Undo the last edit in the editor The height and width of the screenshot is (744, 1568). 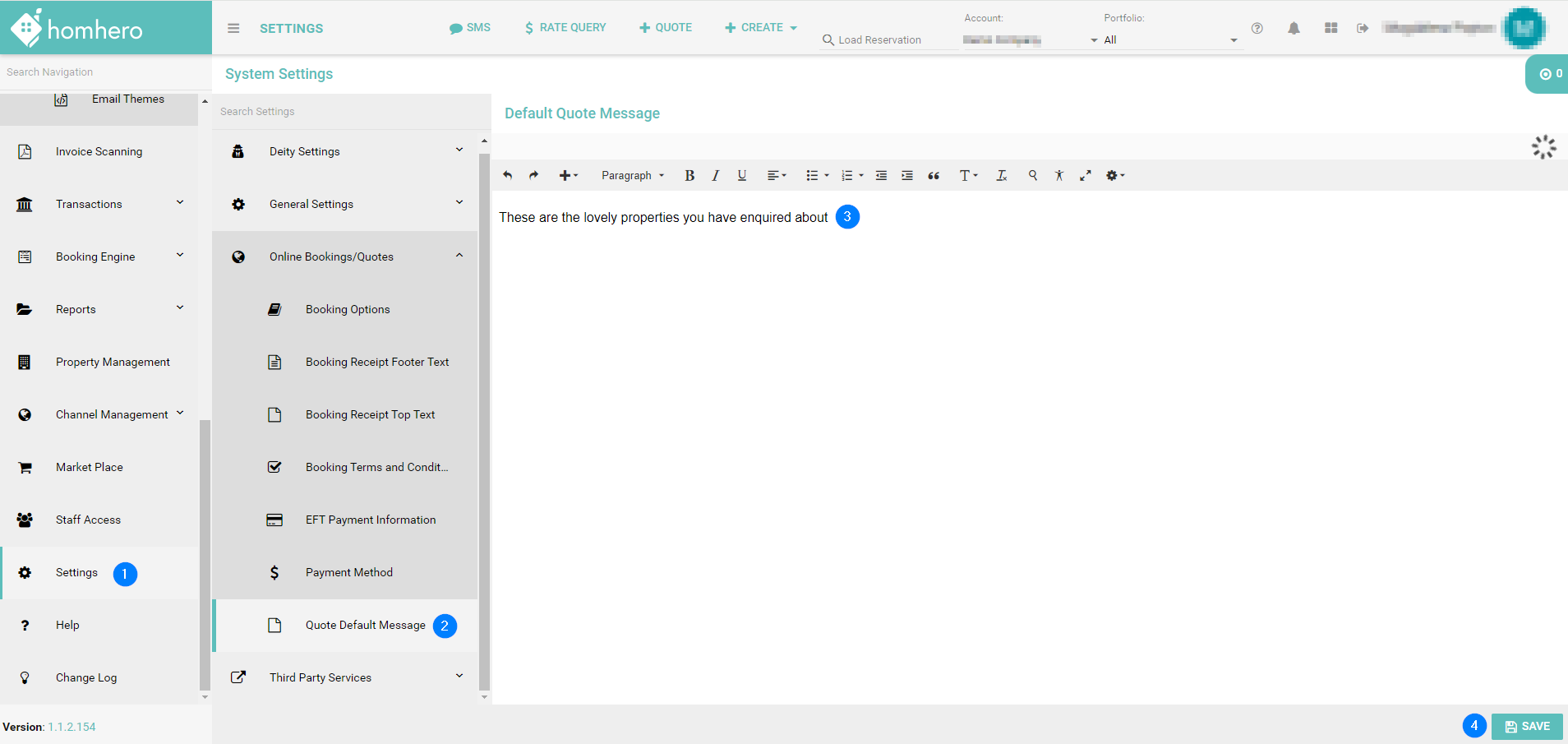click(x=508, y=175)
